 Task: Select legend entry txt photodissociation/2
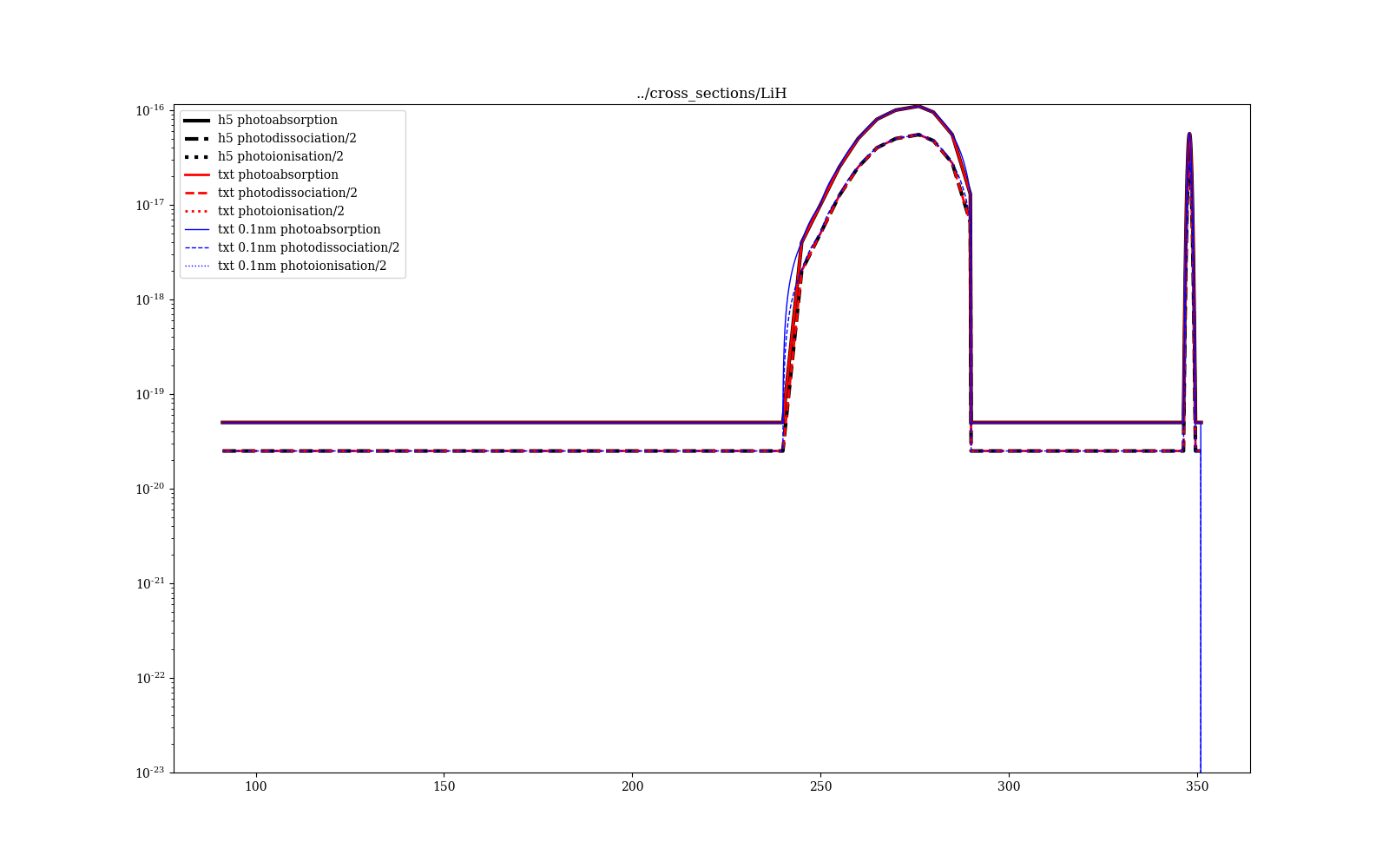270,193
